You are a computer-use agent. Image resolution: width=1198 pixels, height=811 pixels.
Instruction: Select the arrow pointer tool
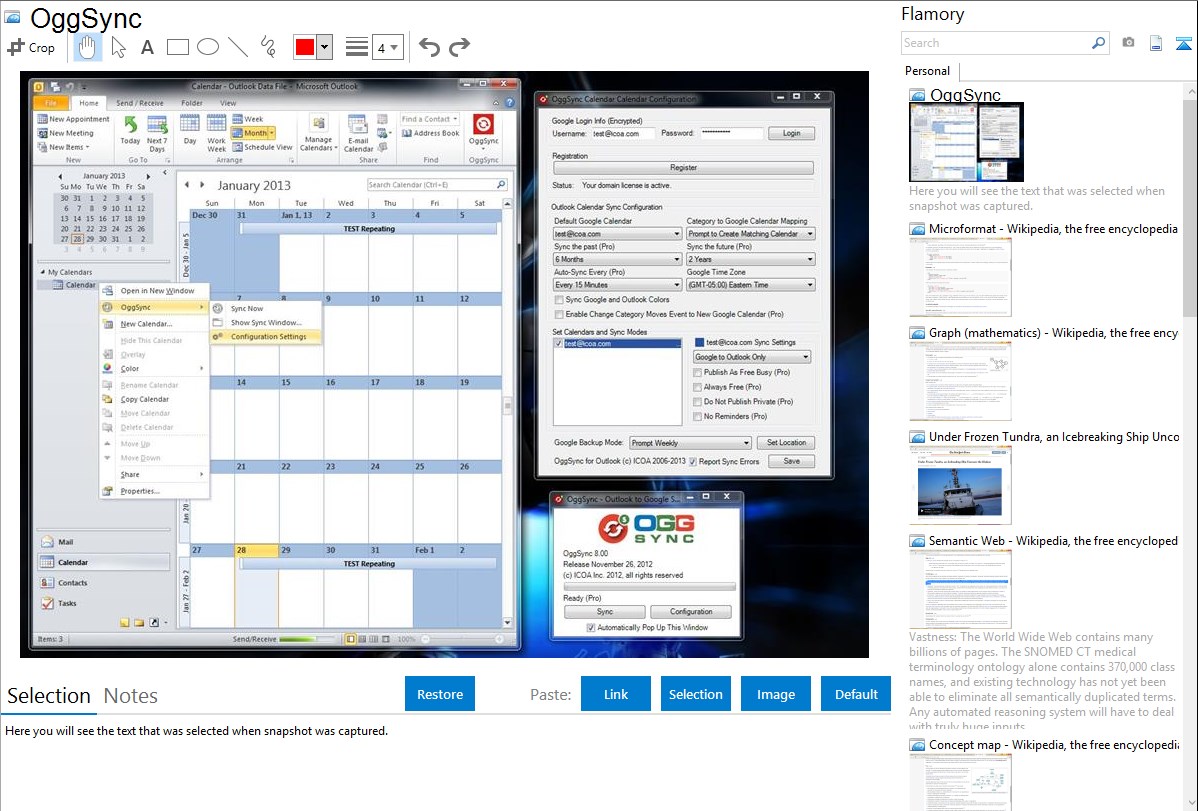tap(118, 47)
